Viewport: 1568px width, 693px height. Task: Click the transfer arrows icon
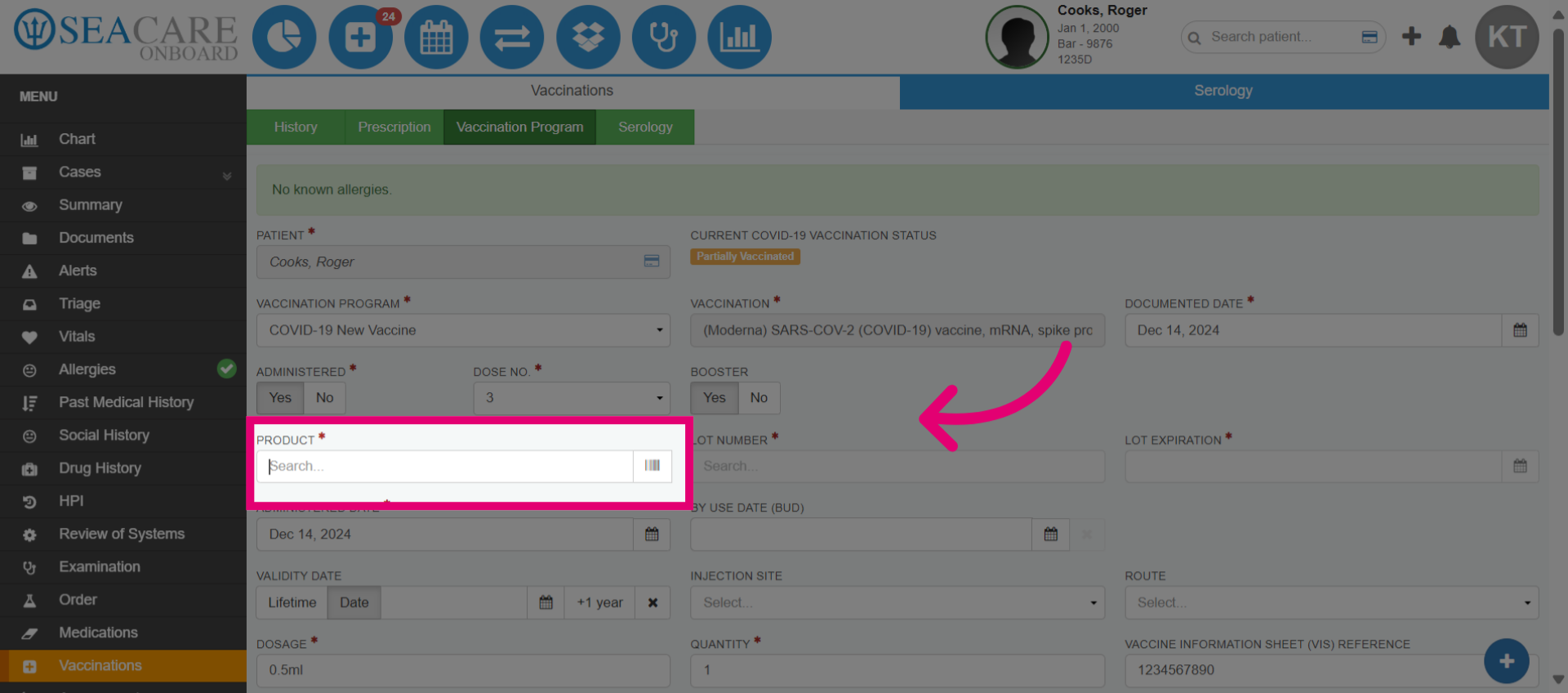(512, 37)
